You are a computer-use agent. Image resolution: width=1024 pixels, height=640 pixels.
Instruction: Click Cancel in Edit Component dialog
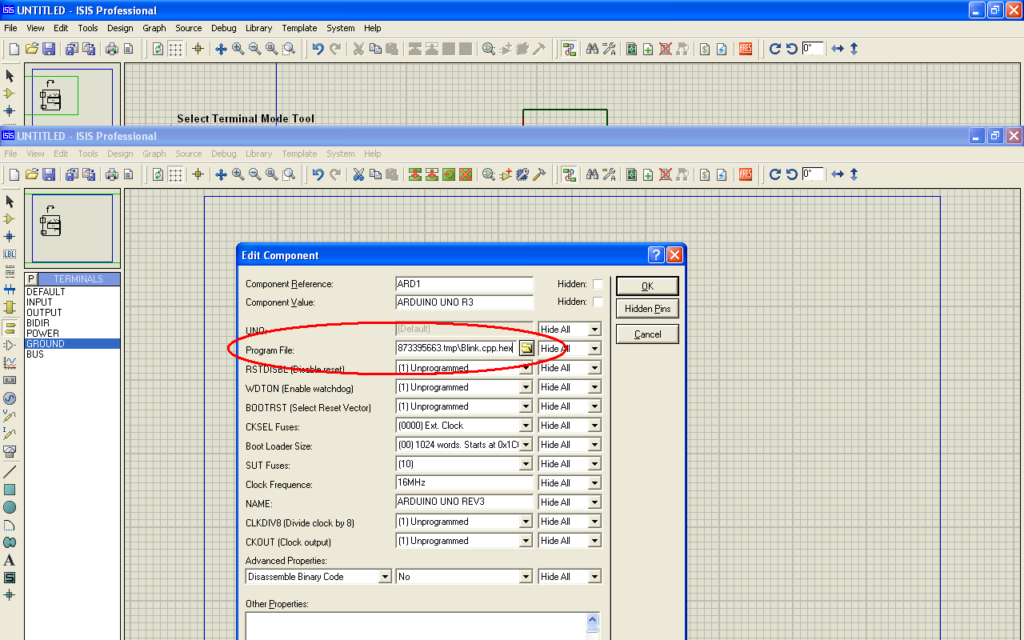click(x=647, y=334)
